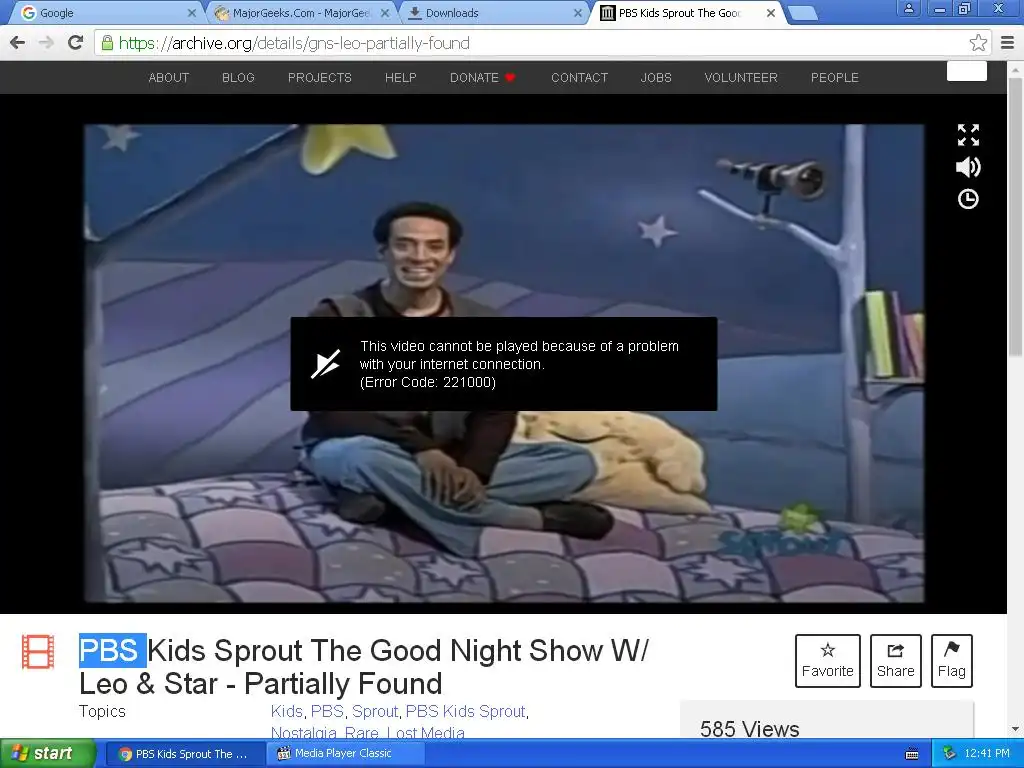The image size is (1024, 768).
Task: Bookmark this page with star icon
Action: pos(978,43)
